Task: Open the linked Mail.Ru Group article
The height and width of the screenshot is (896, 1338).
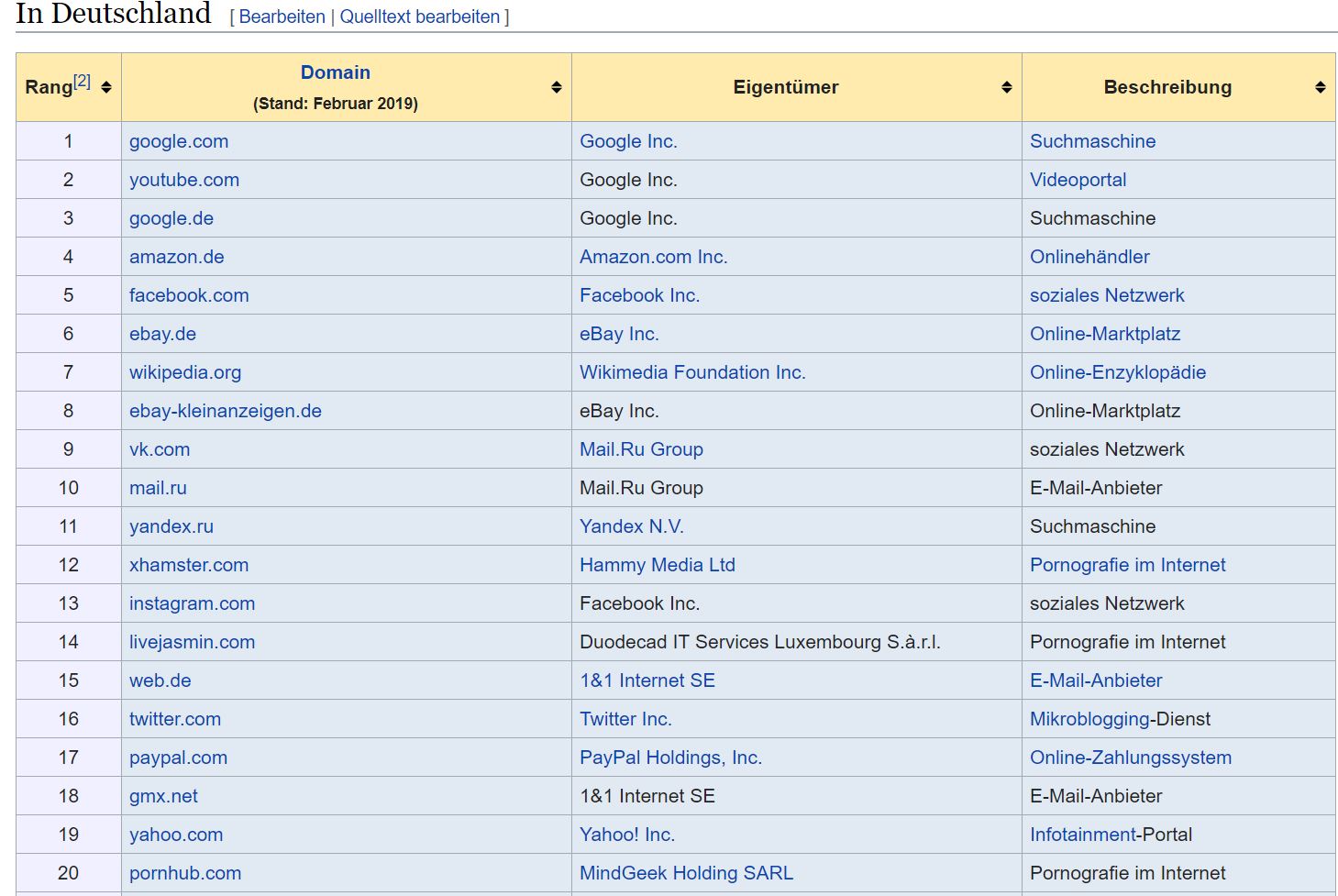Action: click(641, 449)
